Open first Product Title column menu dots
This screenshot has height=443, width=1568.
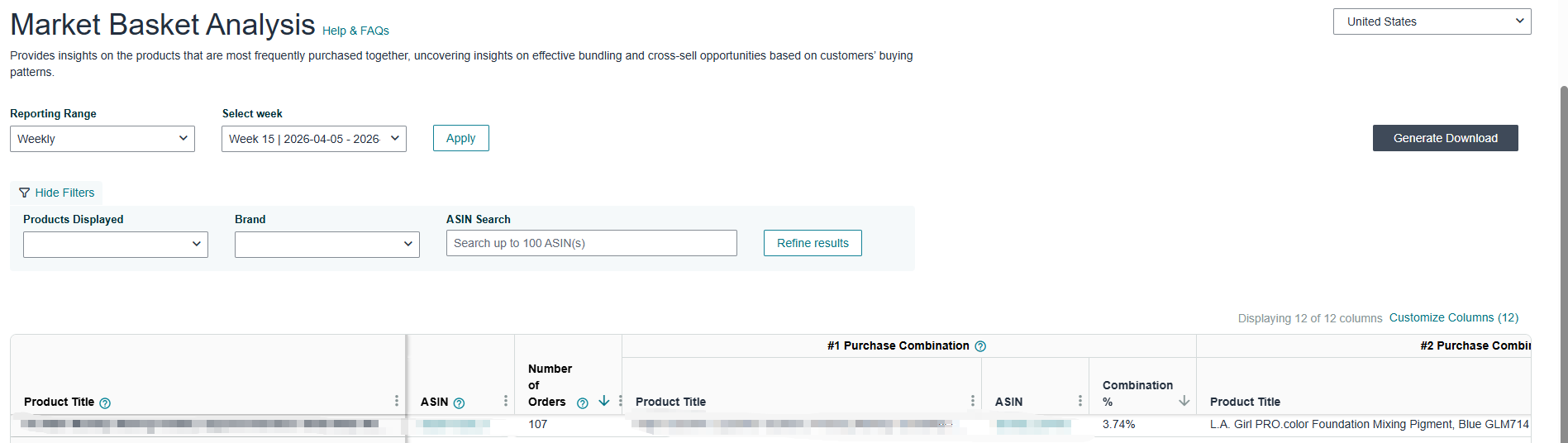(x=397, y=401)
